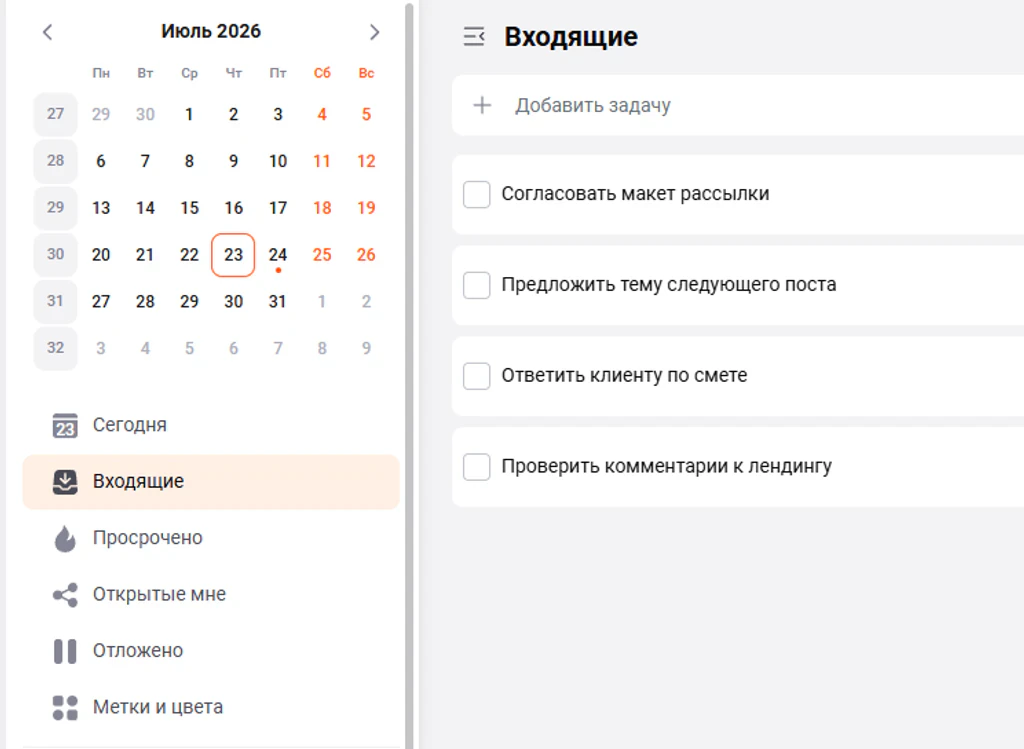This screenshot has height=749, width=1024.
Task: Collapse sidebar using the menu icon near Входящие
Action: click(x=474, y=37)
